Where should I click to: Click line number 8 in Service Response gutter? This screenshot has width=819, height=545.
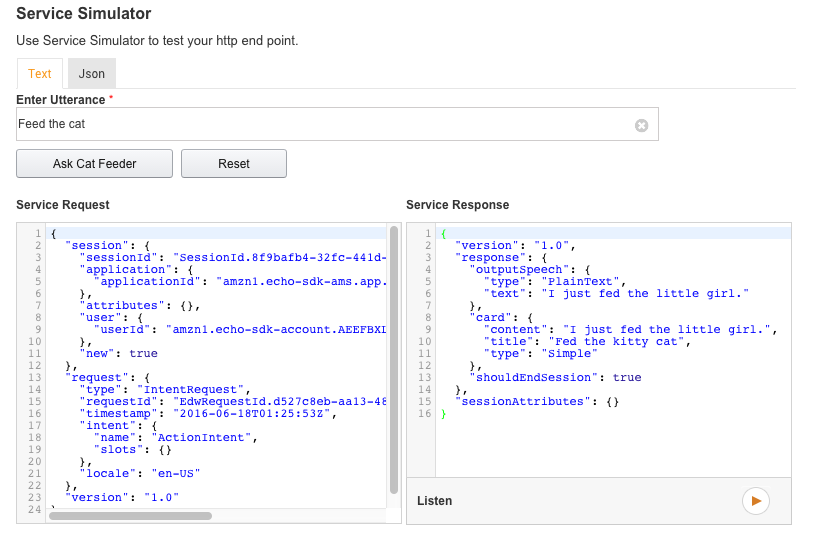click(424, 317)
